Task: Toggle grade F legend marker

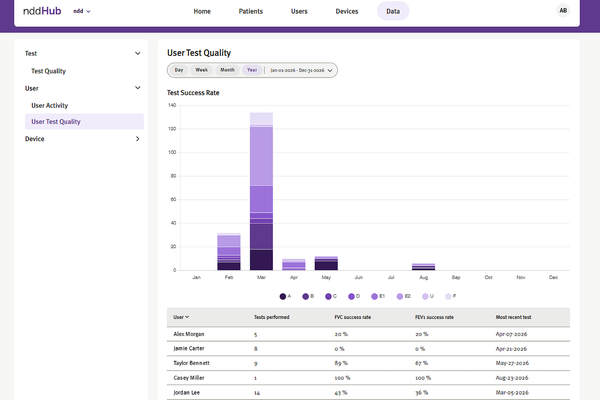Action: (x=448, y=296)
